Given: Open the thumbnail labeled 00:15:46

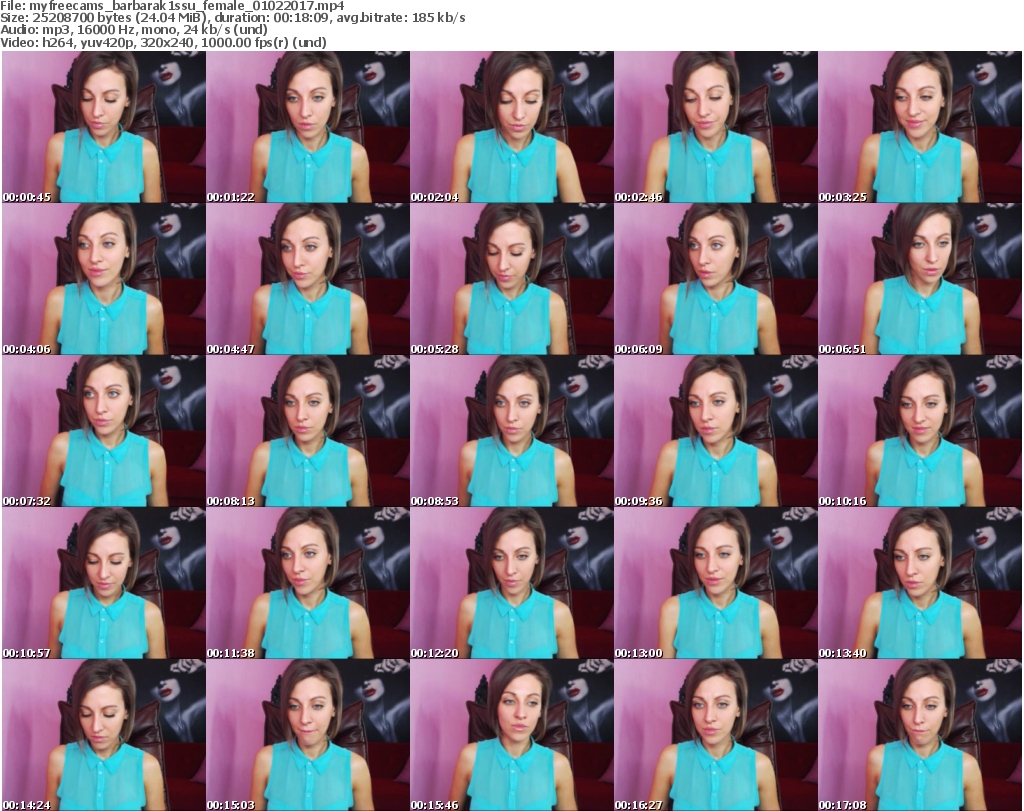Looking at the screenshot, I should (x=511, y=735).
